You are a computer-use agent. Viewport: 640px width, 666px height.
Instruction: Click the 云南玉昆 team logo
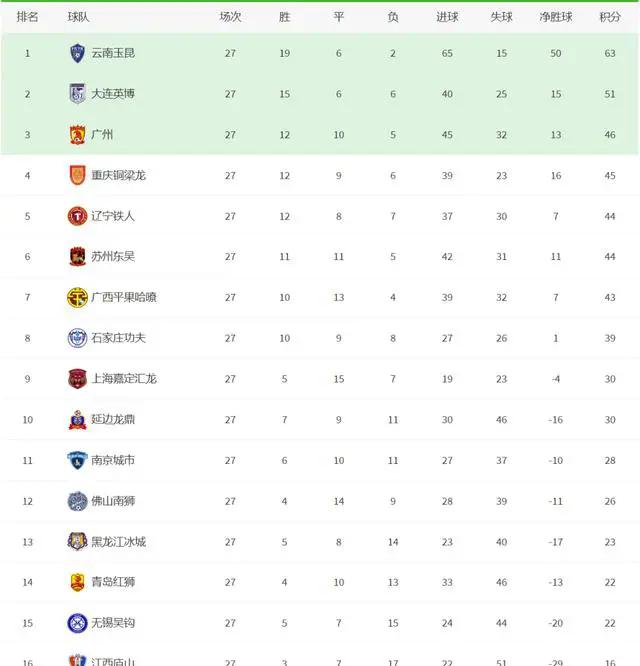77,53
